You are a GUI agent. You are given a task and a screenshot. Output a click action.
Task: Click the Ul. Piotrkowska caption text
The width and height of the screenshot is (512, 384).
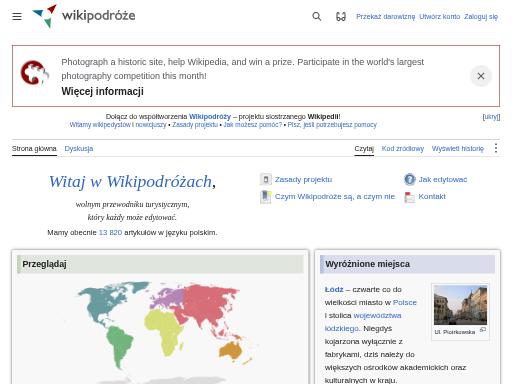pyautogui.click(x=455, y=332)
